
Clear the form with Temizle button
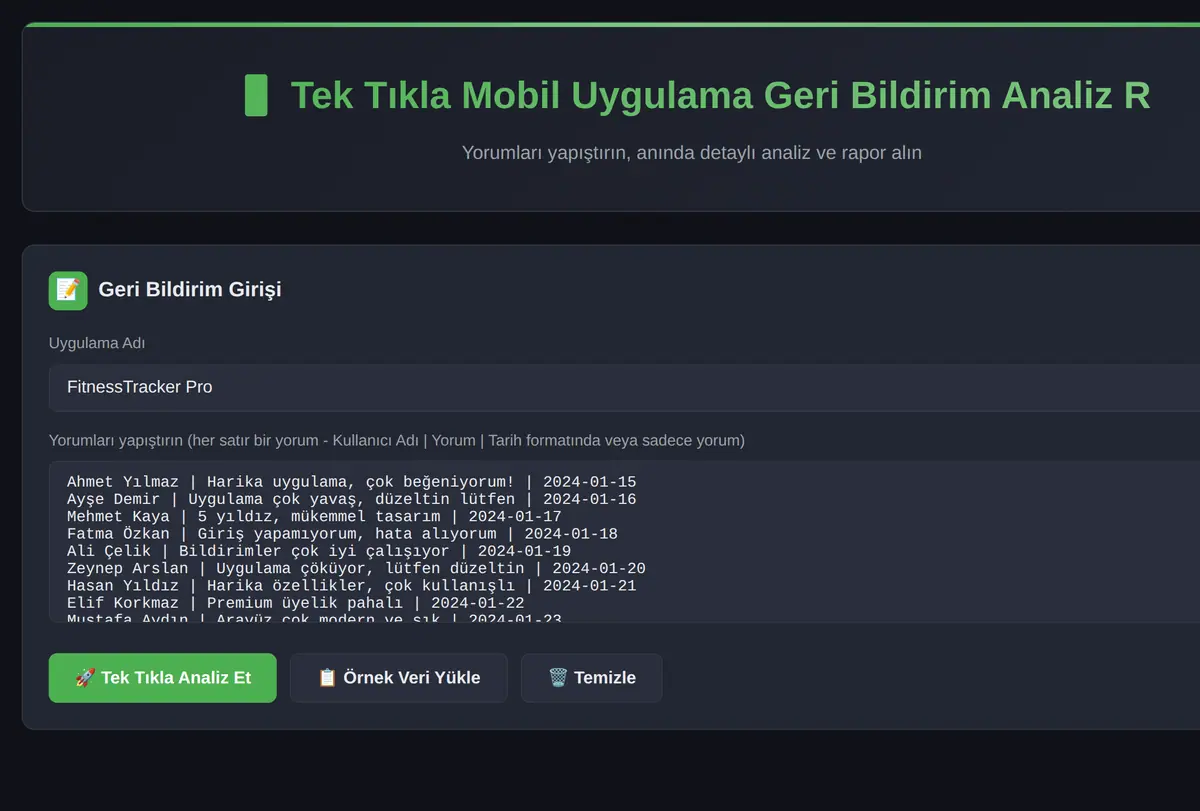tap(592, 678)
